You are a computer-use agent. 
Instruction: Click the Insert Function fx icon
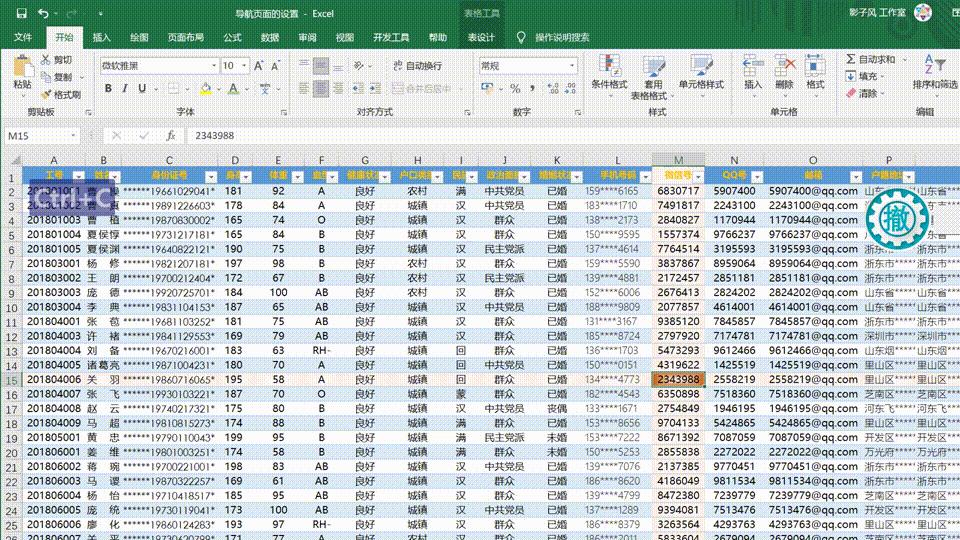[170, 135]
